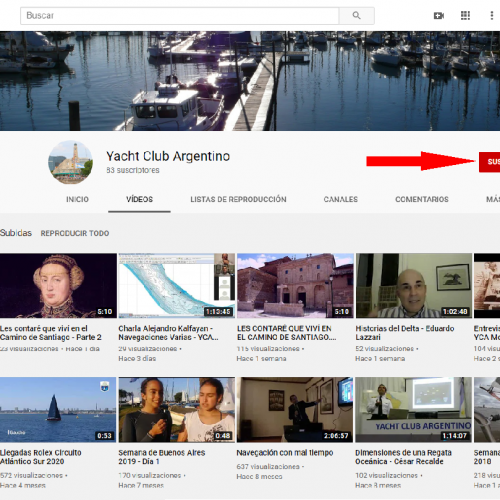Click title 'Les contaré que viví en el Camino de Santiago - Parte 2'

51,333
